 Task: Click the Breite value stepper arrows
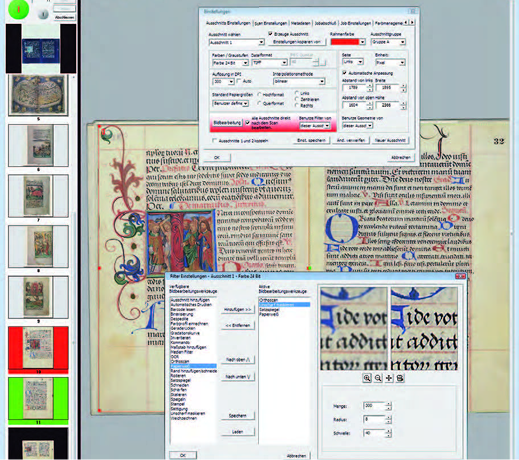click(x=403, y=88)
